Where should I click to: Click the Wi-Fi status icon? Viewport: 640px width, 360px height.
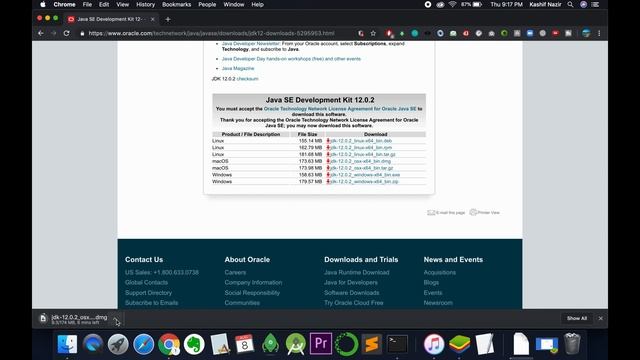point(452,4)
